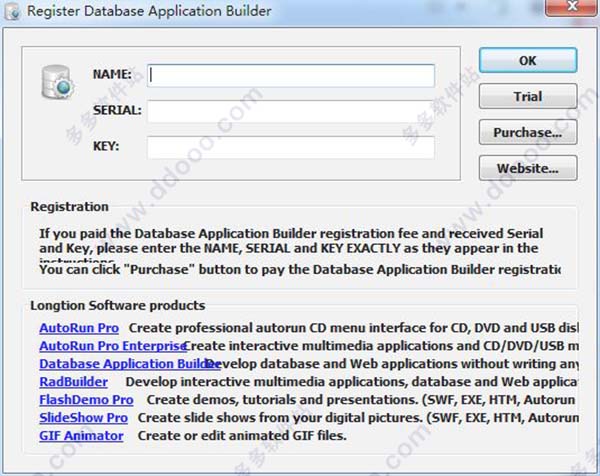Screen dimensions: 600x476
Task: Click the Website... button
Action: coord(528,168)
